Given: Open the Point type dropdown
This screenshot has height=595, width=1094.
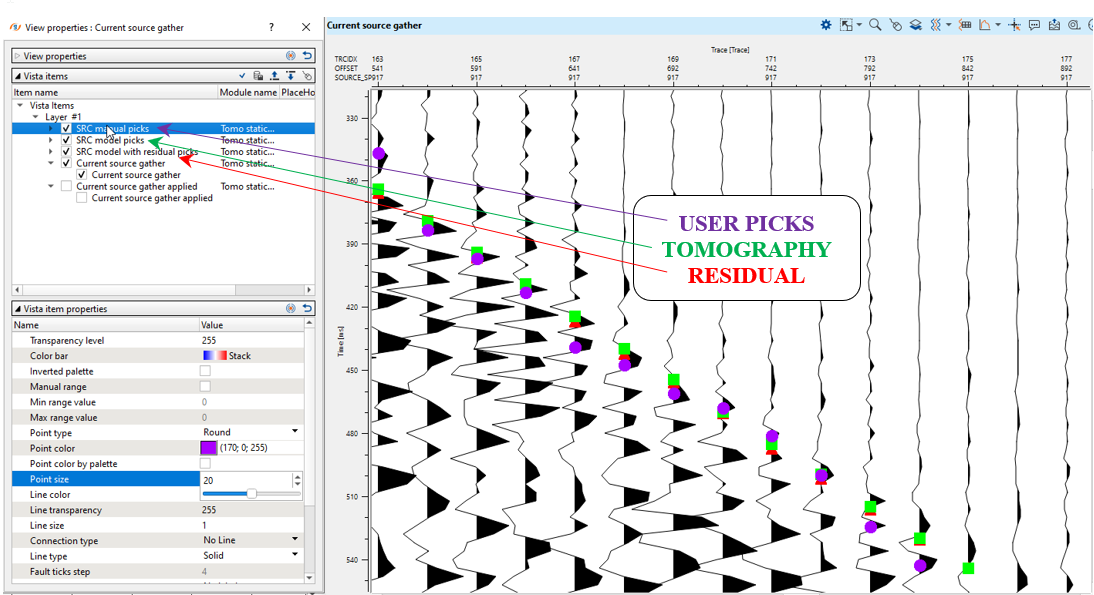Looking at the screenshot, I should pos(295,432).
